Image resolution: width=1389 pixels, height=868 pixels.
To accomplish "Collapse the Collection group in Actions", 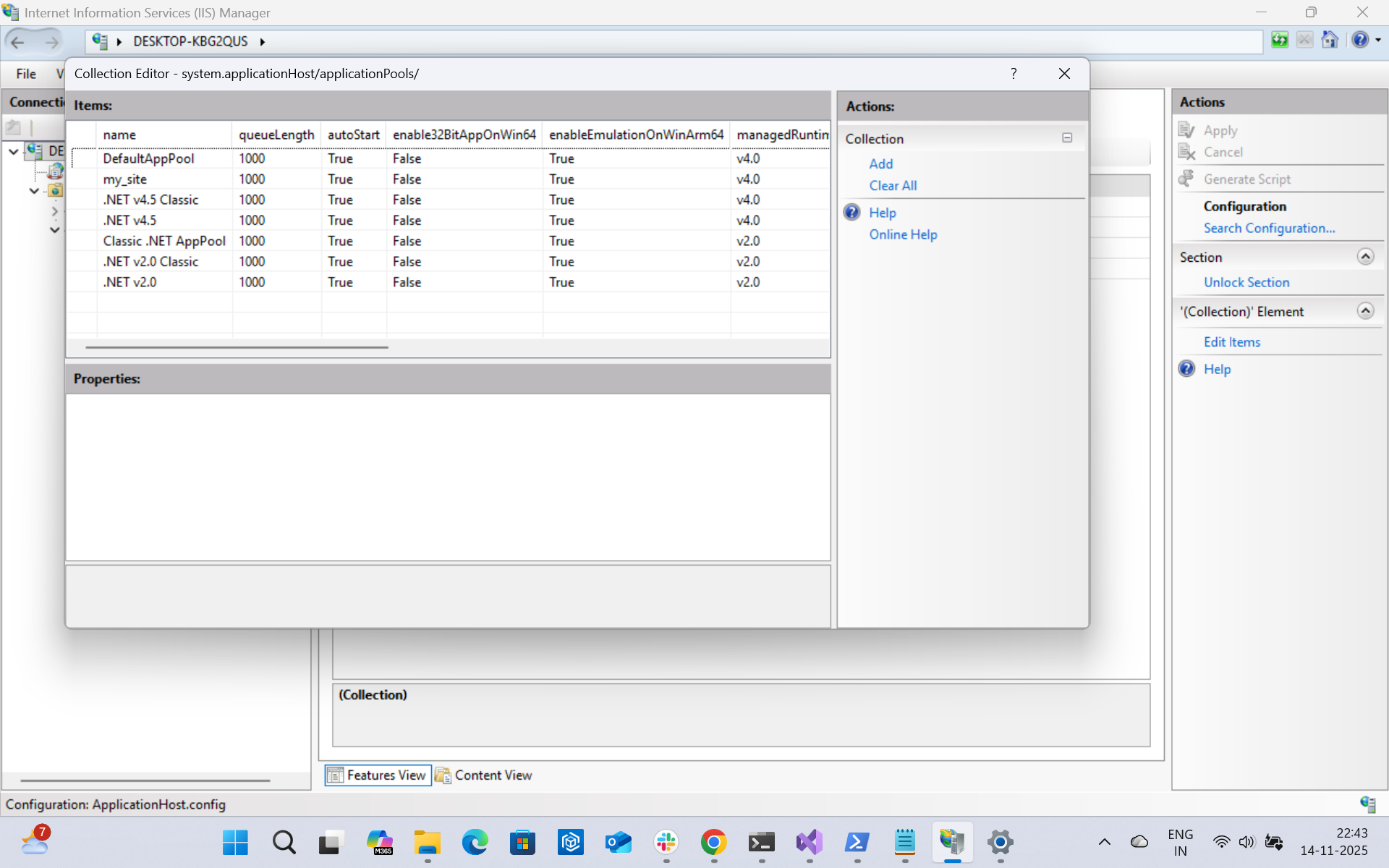I will click(1067, 138).
